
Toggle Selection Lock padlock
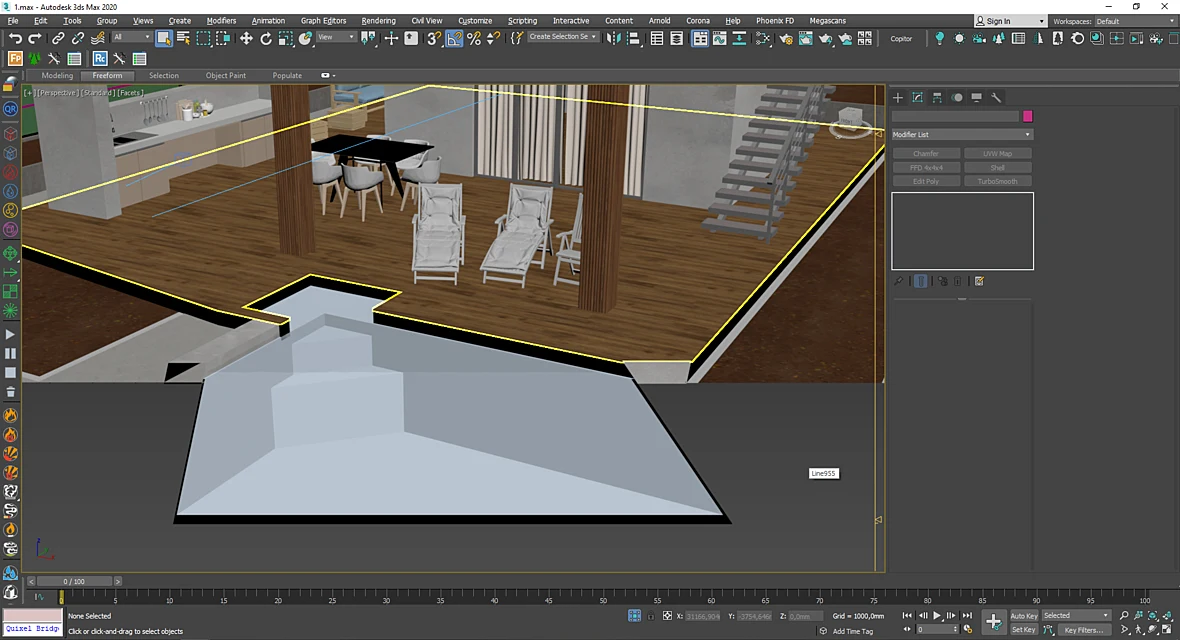(651, 616)
